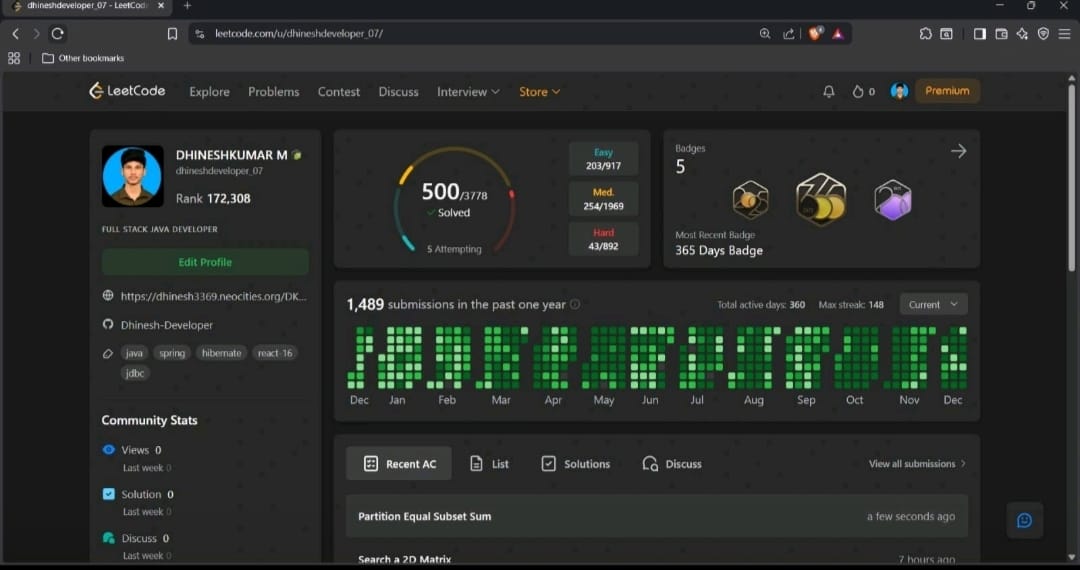The height and width of the screenshot is (570, 1080).
Task: Open a new browser tab with plus button
Action: [187, 6]
